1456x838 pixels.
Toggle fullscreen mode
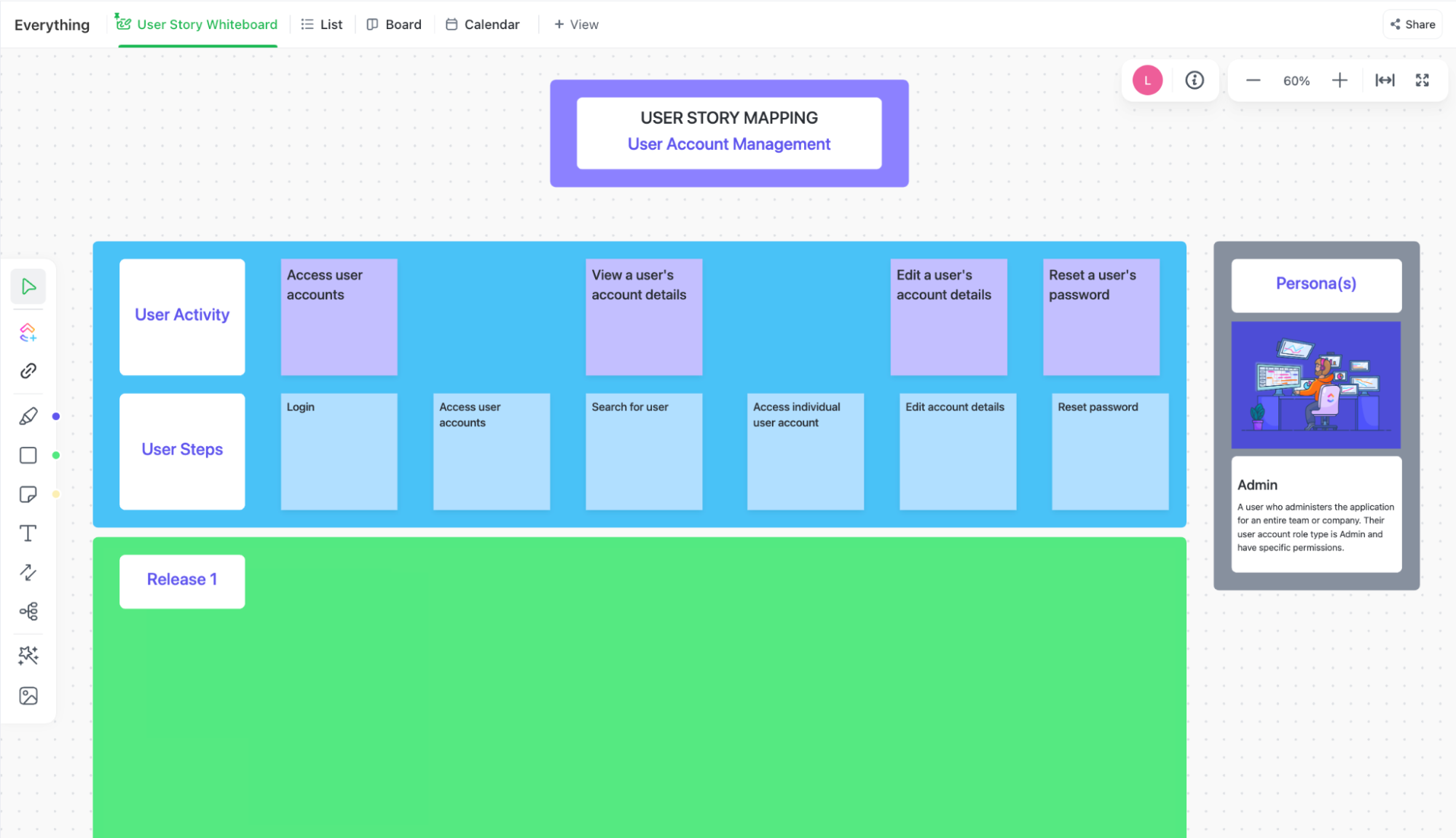tap(1422, 81)
